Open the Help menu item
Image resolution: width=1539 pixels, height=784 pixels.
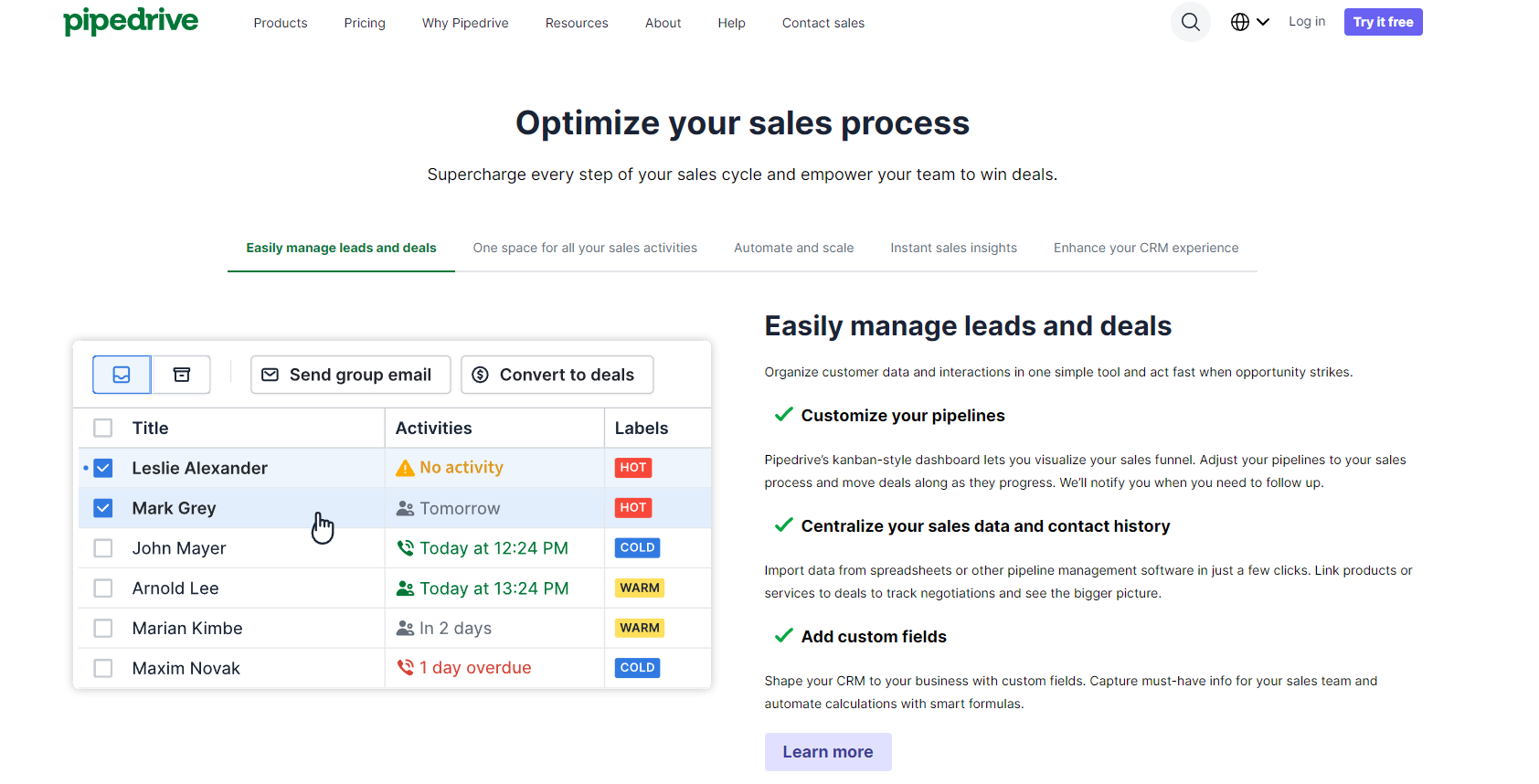click(732, 23)
